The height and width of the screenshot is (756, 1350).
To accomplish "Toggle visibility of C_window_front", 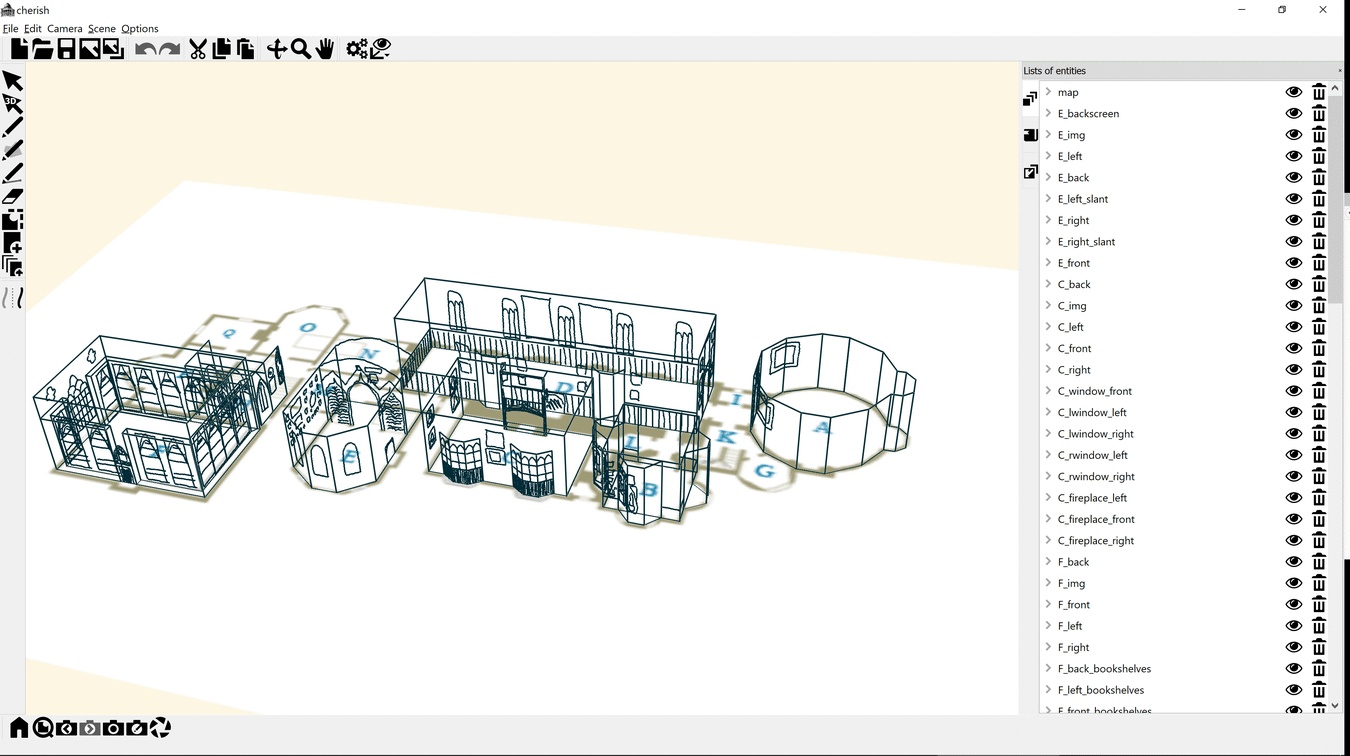I will coord(1293,391).
